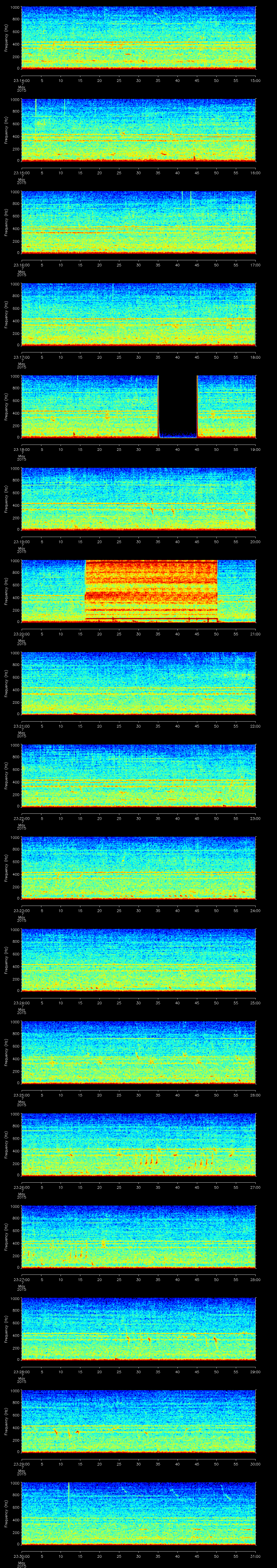Click the spectrogram panel starting at 23:17:00
This screenshot has width=277, height=1568.
click(138, 315)
